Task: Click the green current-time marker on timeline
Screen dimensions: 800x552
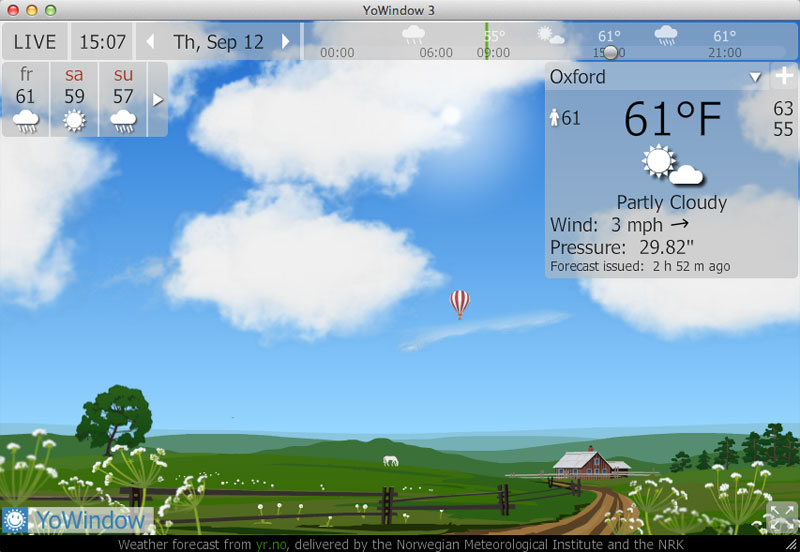Action: point(486,41)
